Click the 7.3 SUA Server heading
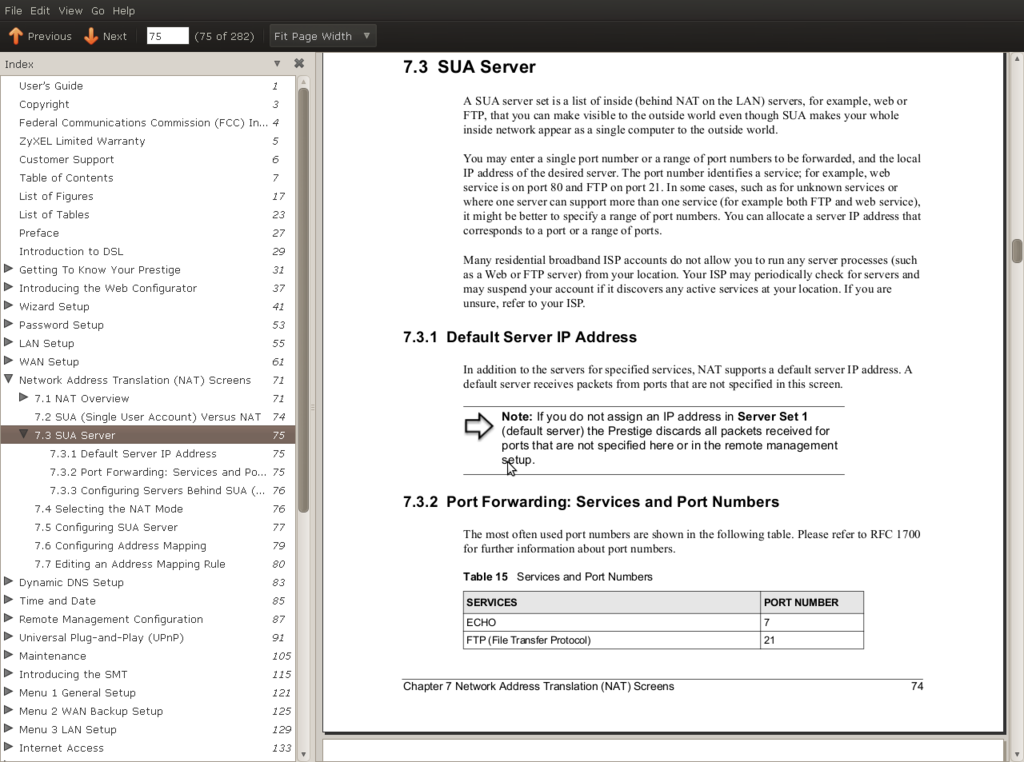The height and width of the screenshot is (762, 1024). coord(469,67)
